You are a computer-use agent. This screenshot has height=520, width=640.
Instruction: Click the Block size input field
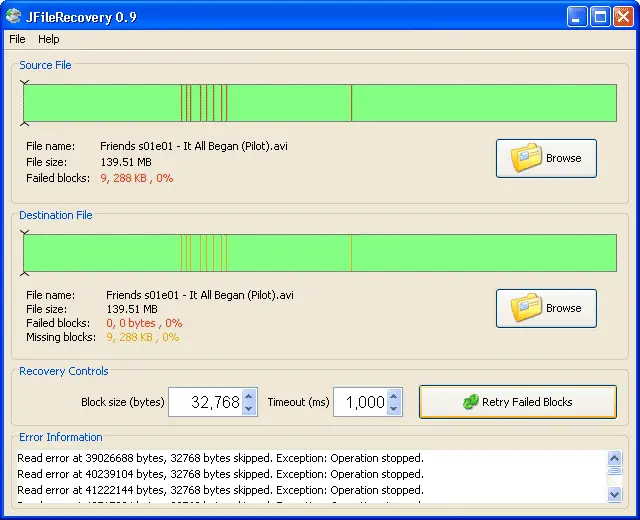tap(206, 402)
